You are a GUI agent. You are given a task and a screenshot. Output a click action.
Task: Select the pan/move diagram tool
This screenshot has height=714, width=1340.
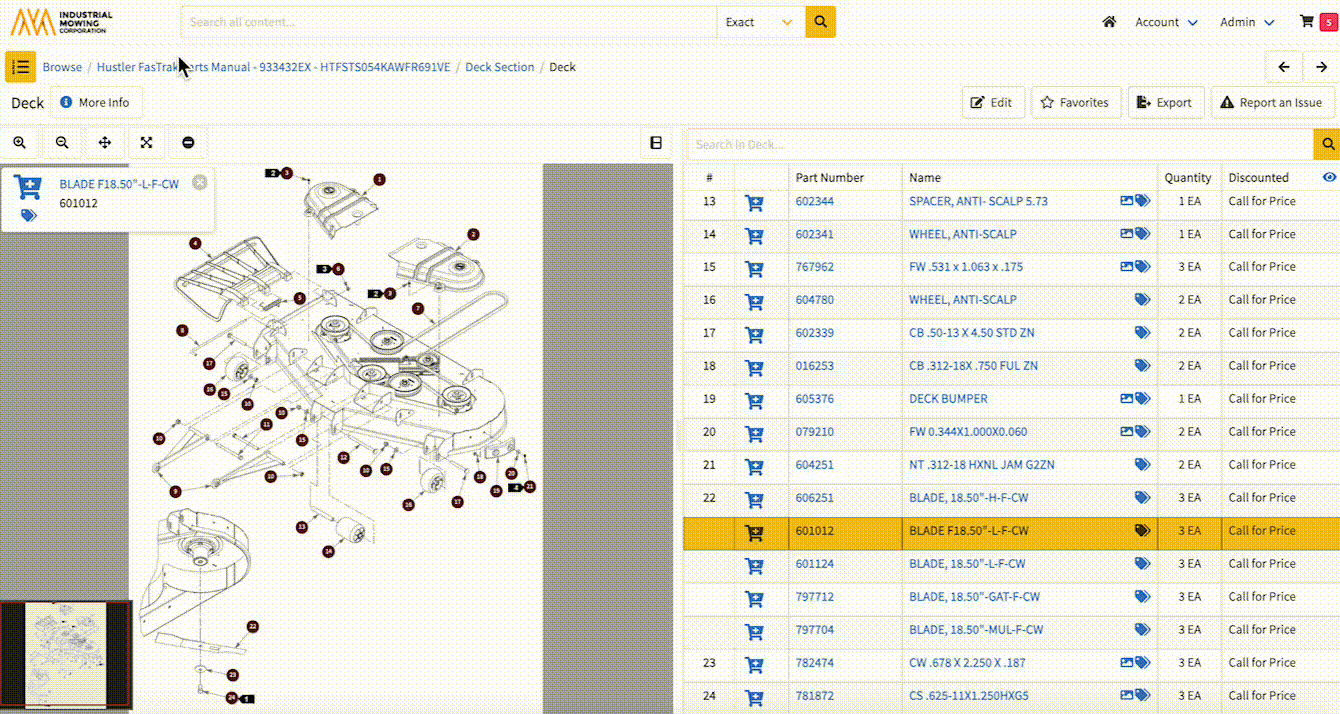(x=105, y=143)
